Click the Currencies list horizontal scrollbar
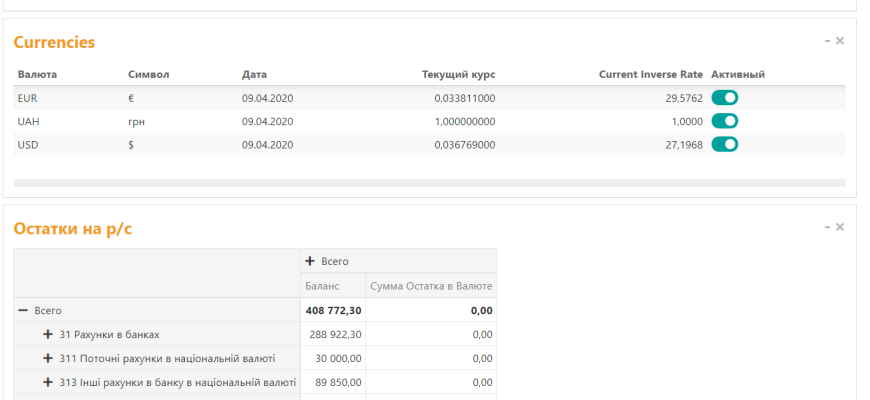Screen dimensions: 870x400 click(429, 183)
